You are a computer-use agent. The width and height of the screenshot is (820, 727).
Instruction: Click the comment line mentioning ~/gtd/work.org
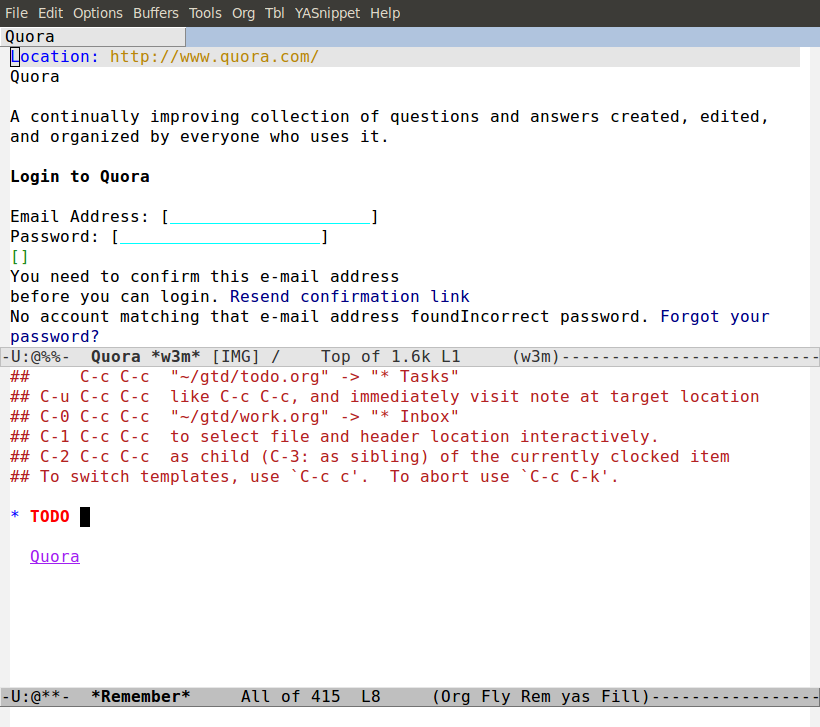point(234,417)
